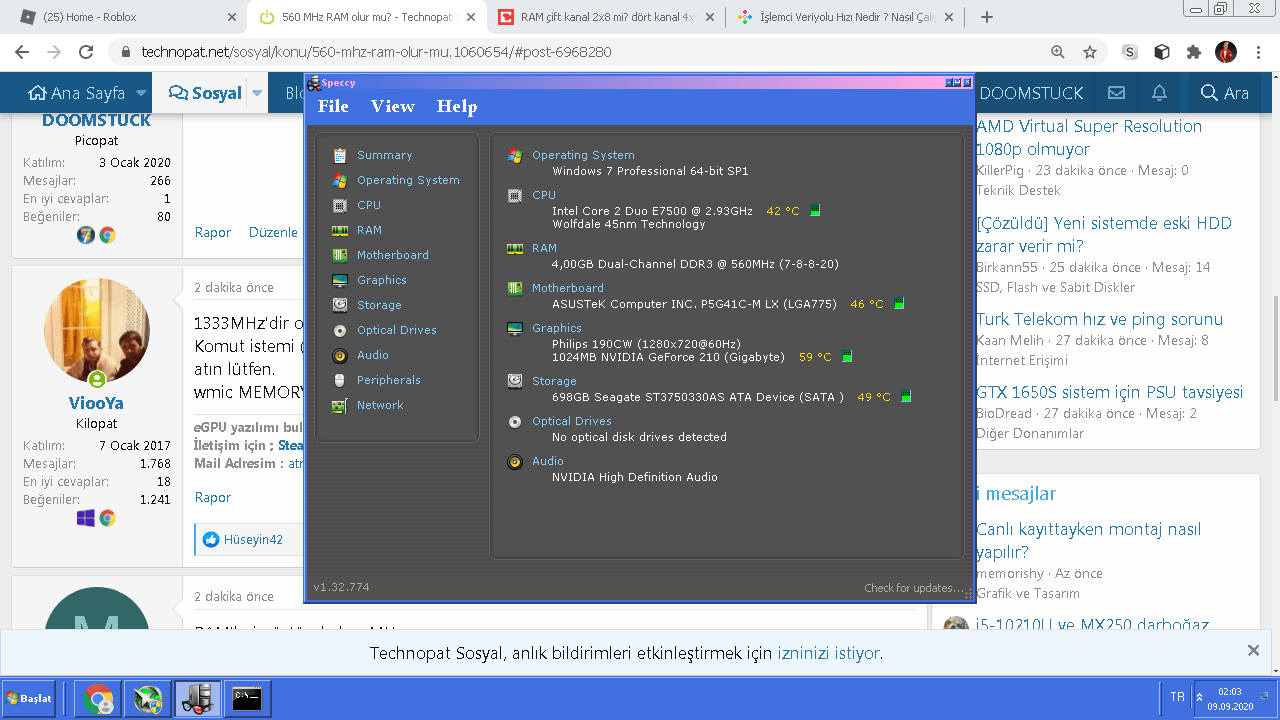Click the Chrome icon on the taskbar

(99, 698)
